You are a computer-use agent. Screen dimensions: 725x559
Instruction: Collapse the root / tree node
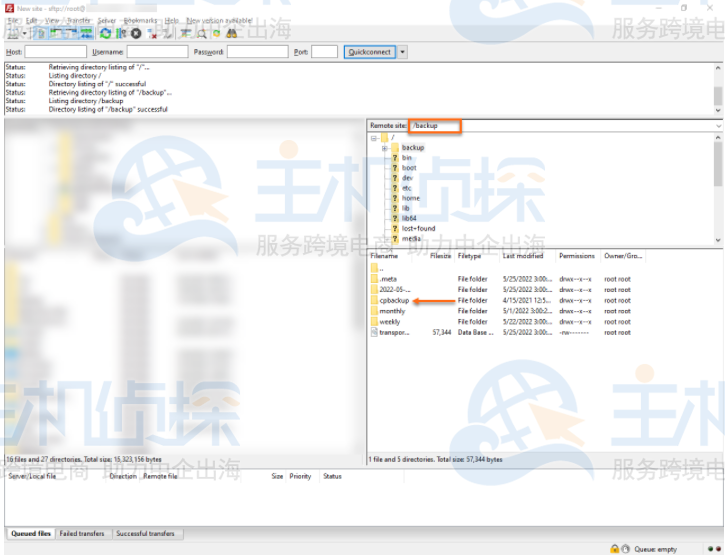(374, 138)
